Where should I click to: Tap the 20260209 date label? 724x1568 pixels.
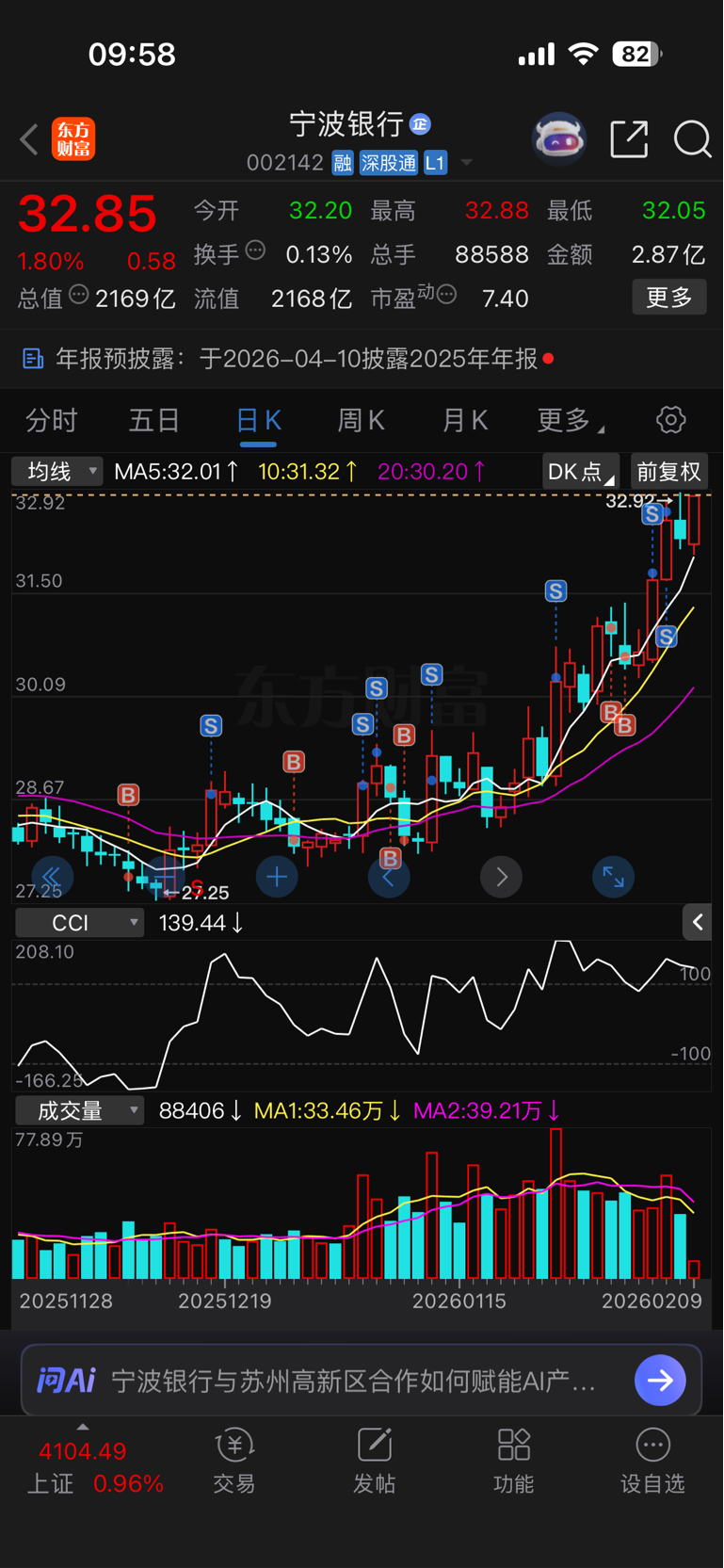point(652,1301)
